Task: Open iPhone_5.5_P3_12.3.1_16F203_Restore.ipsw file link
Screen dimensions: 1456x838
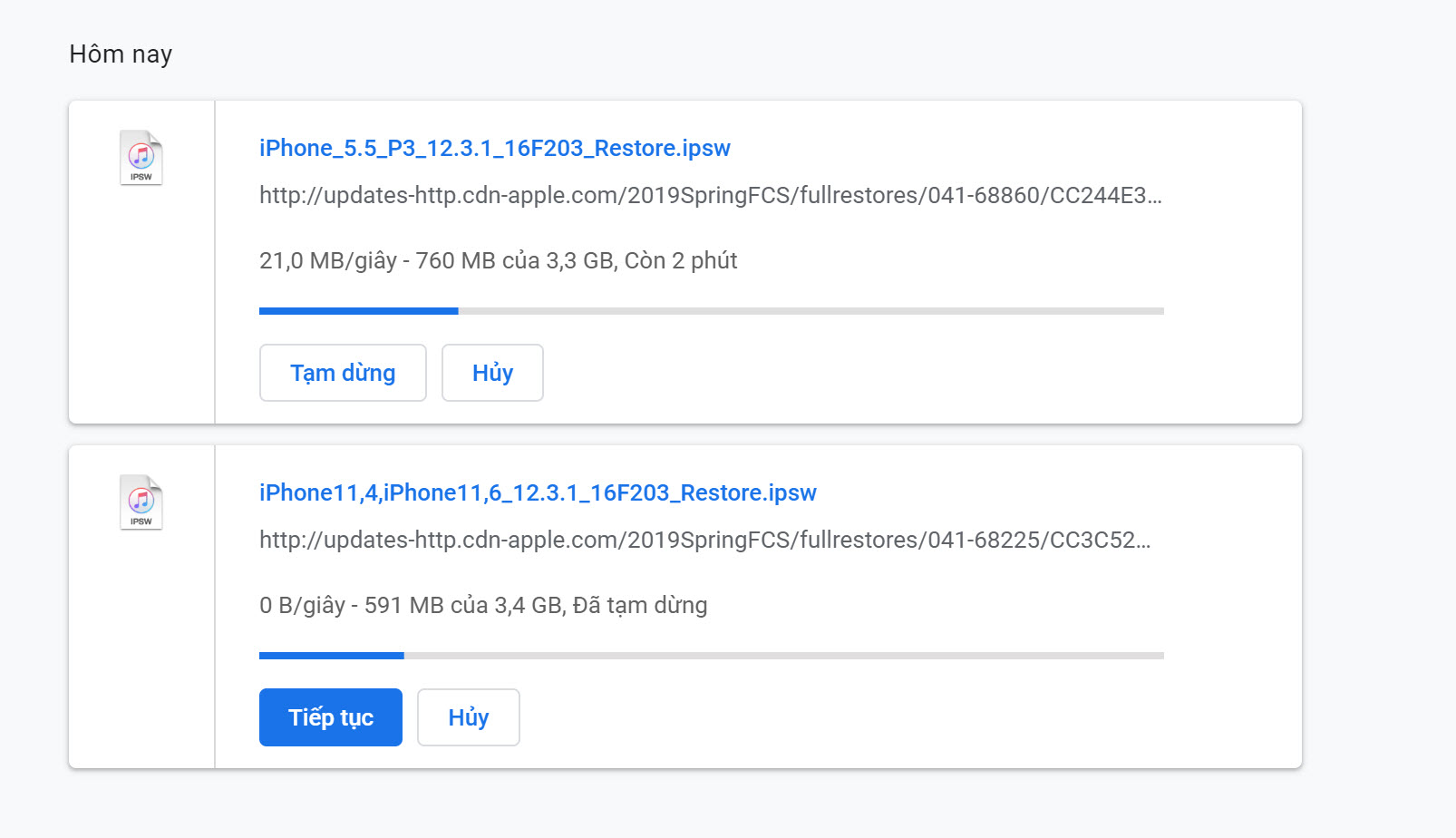Action: pos(495,148)
